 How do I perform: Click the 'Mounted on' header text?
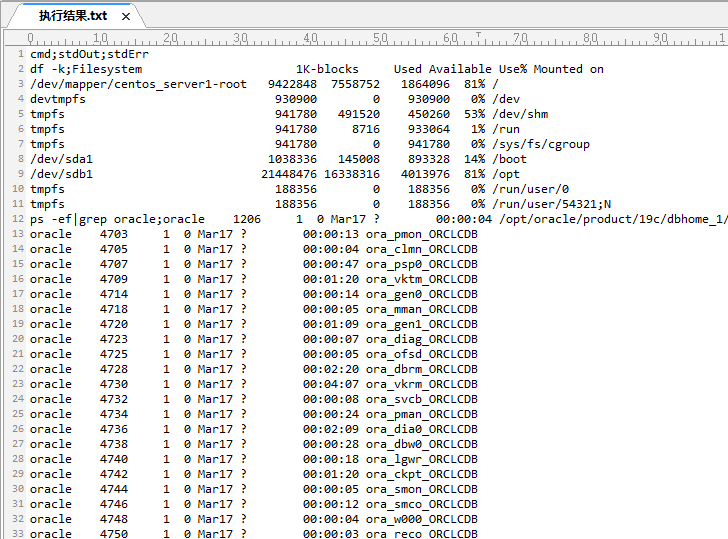569,69
